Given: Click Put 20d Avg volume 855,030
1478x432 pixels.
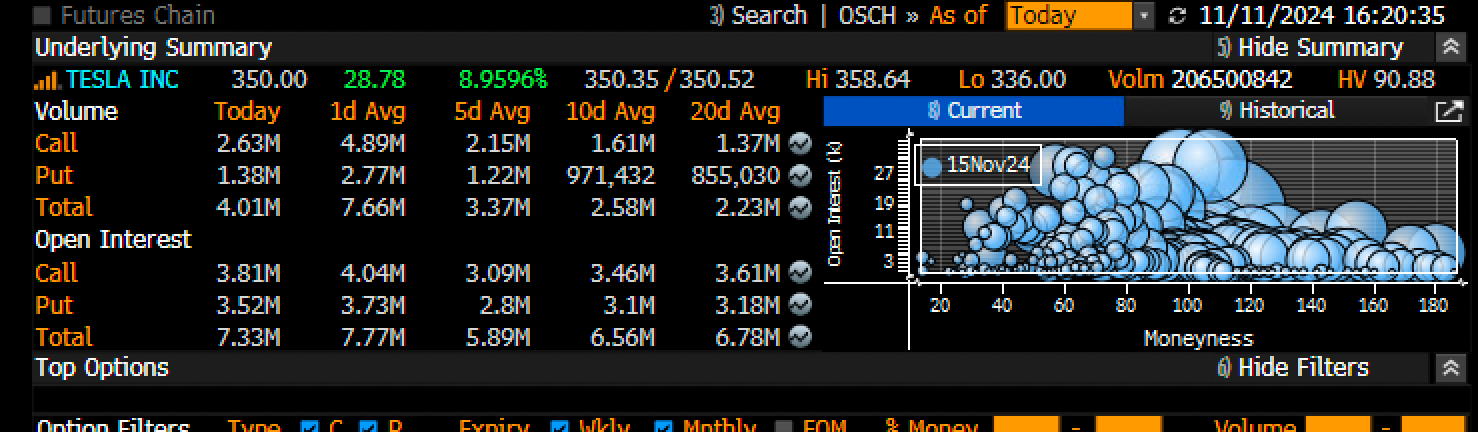Looking at the screenshot, I should point(735,175).
